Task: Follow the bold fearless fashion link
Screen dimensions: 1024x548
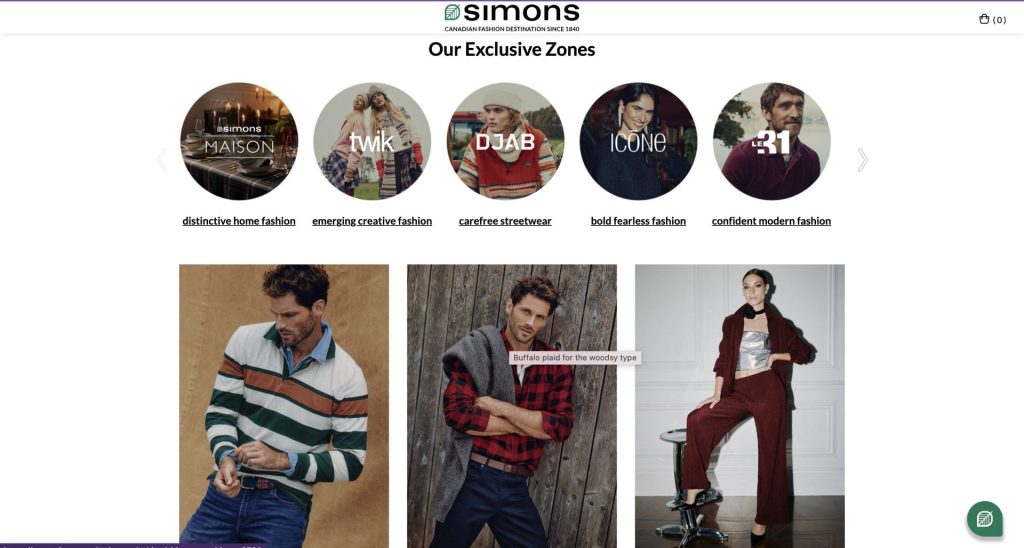Action: point(639,221)
